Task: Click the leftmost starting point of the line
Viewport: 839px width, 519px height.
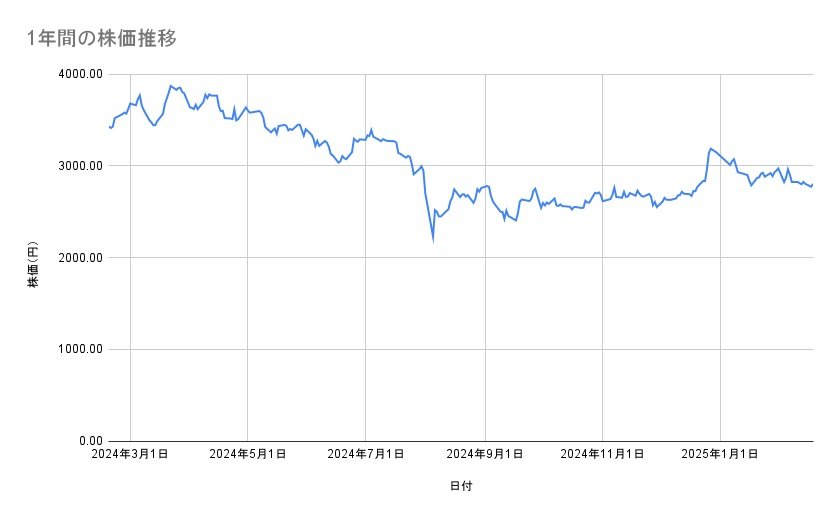Action: (x=109, y=127)
